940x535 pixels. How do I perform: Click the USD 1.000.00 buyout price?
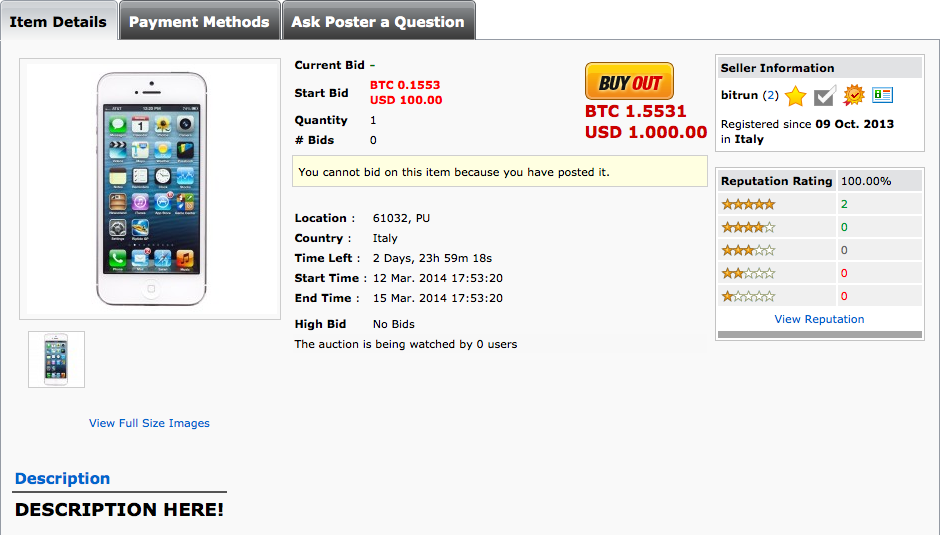pos(646,132)
